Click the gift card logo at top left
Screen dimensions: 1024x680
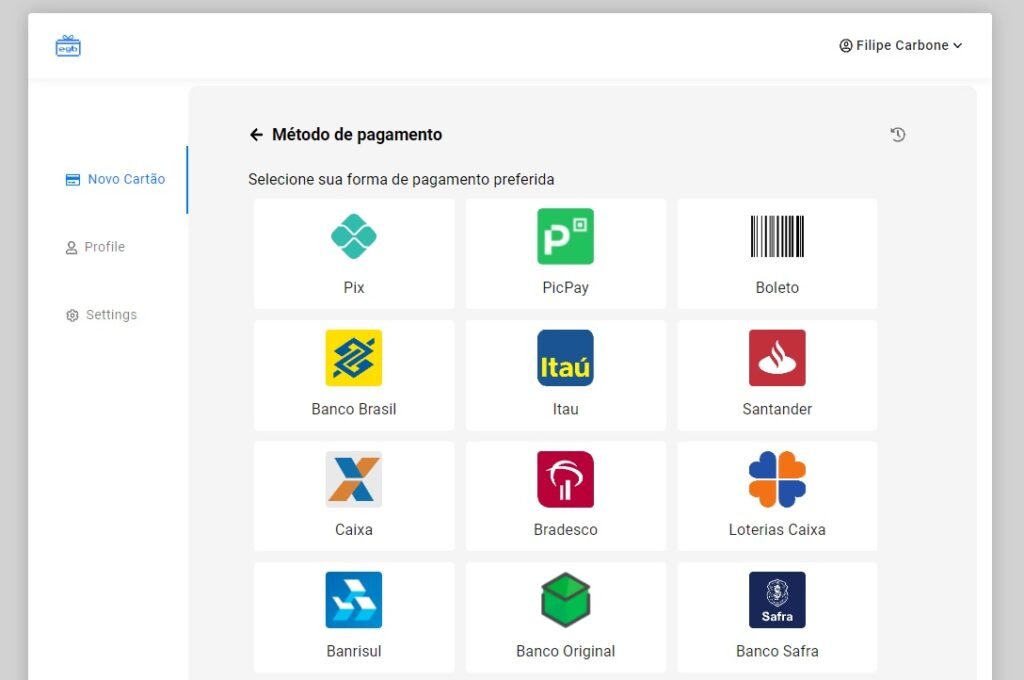pyautogui.click(x=68, y=46)
